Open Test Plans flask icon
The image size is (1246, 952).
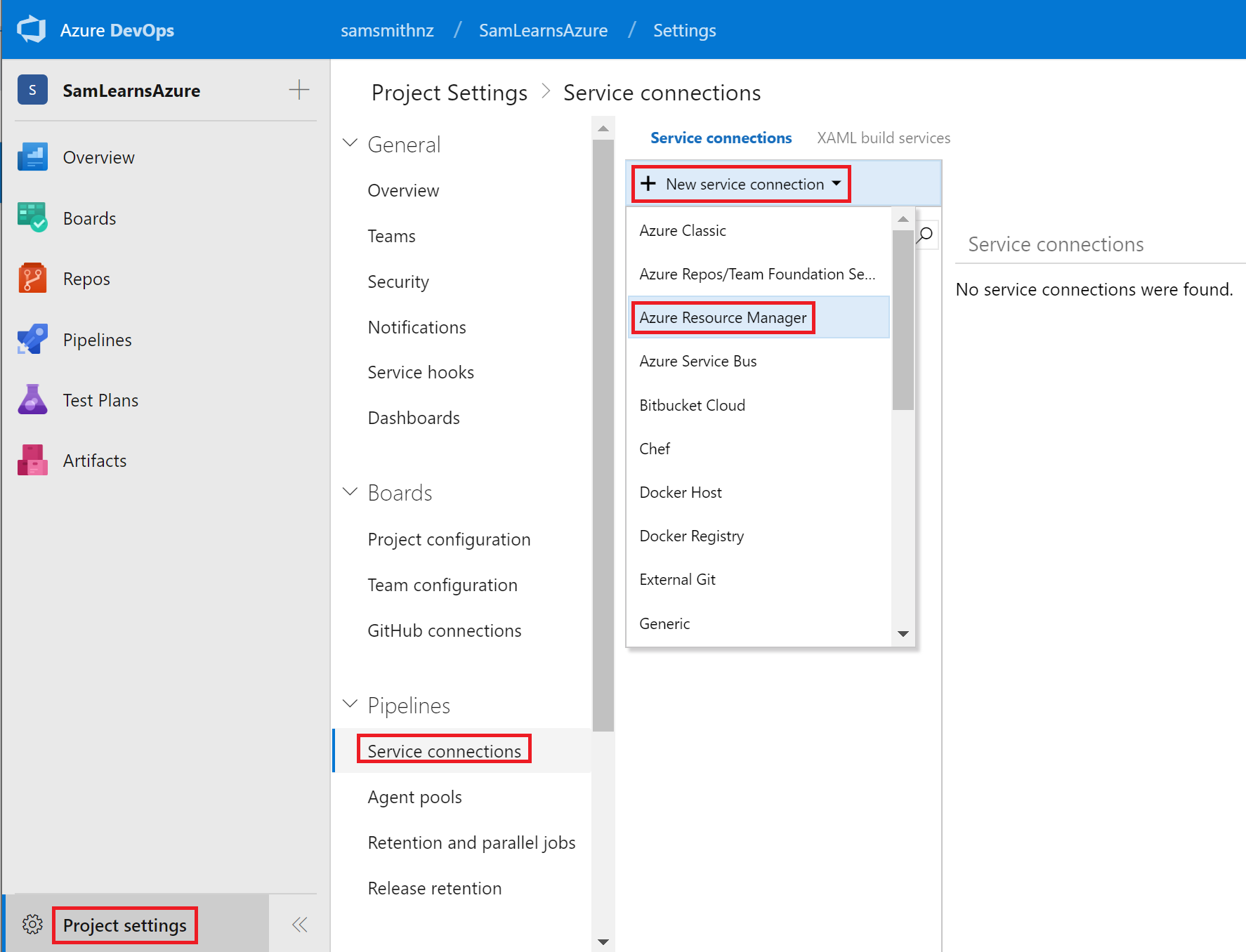tap(32, 400)
